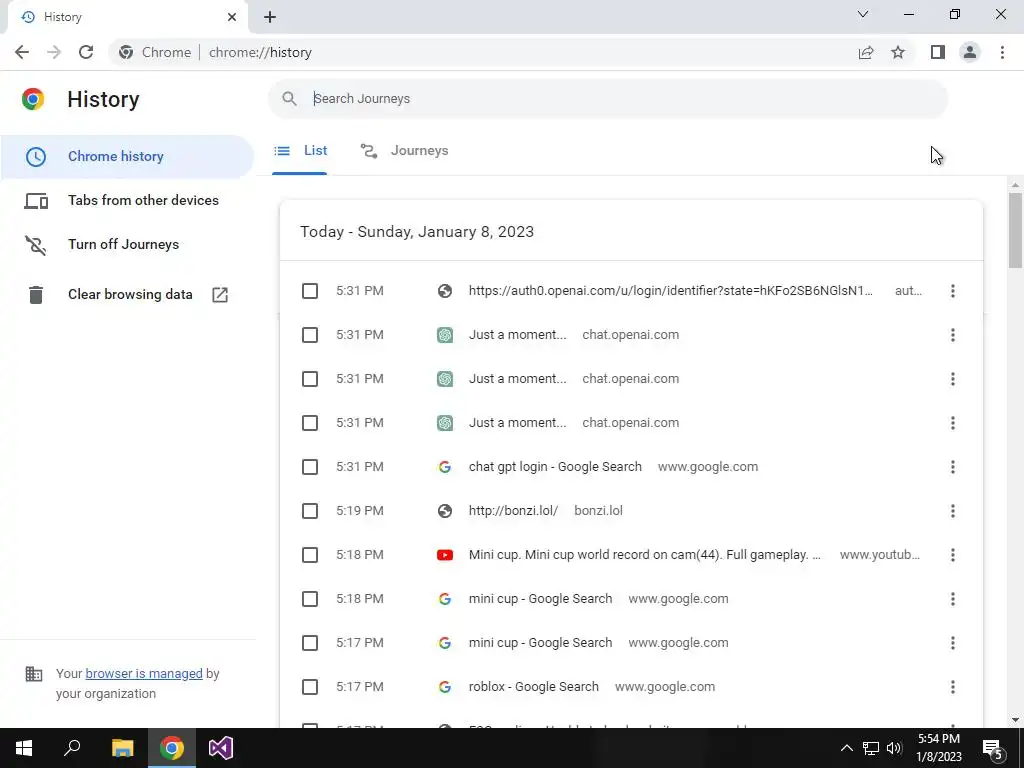1024x768 pixels.
Task: Check the bonzi.lol entry checkbox
Action: click(310, 511)
